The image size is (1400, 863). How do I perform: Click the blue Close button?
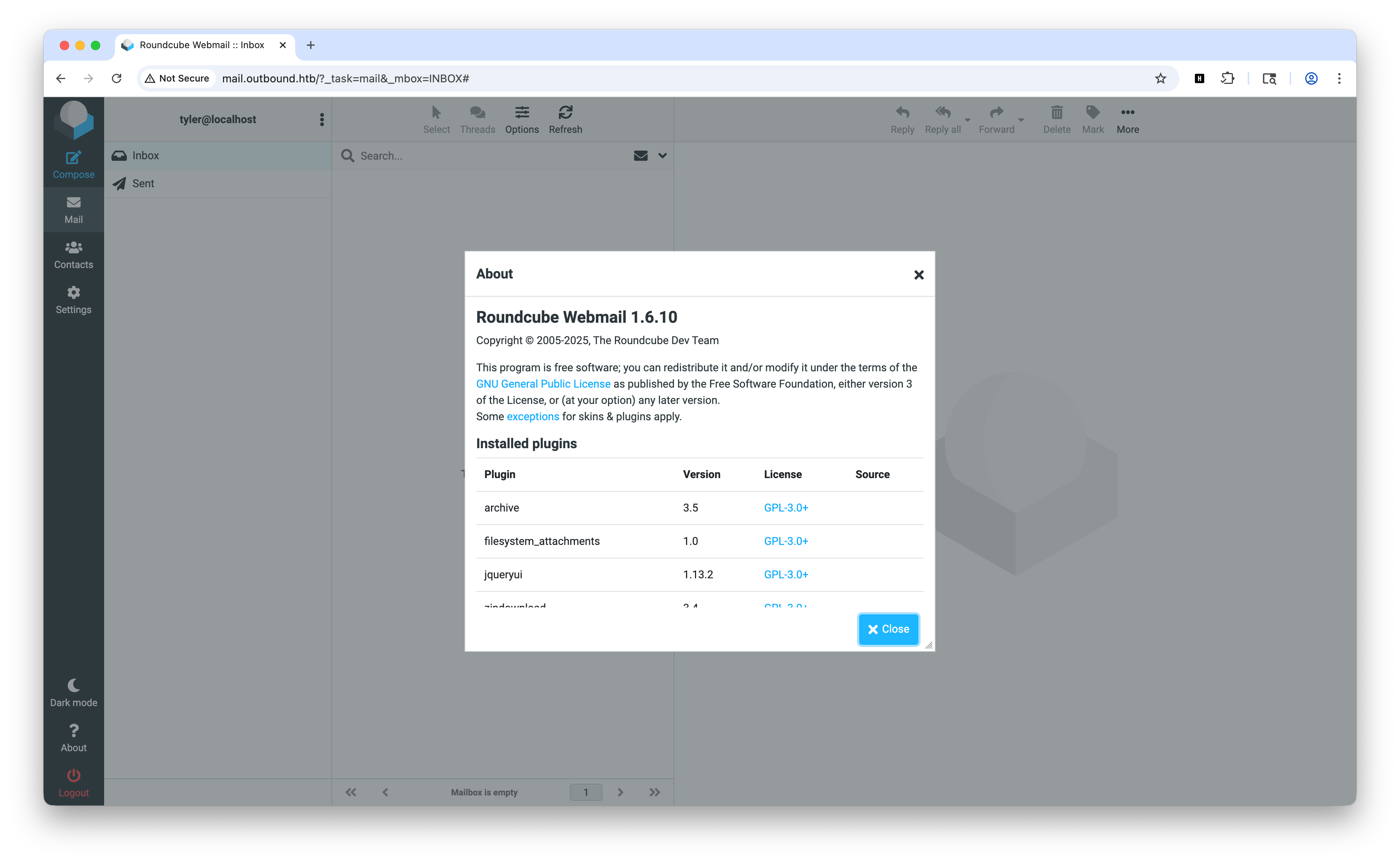888,629
